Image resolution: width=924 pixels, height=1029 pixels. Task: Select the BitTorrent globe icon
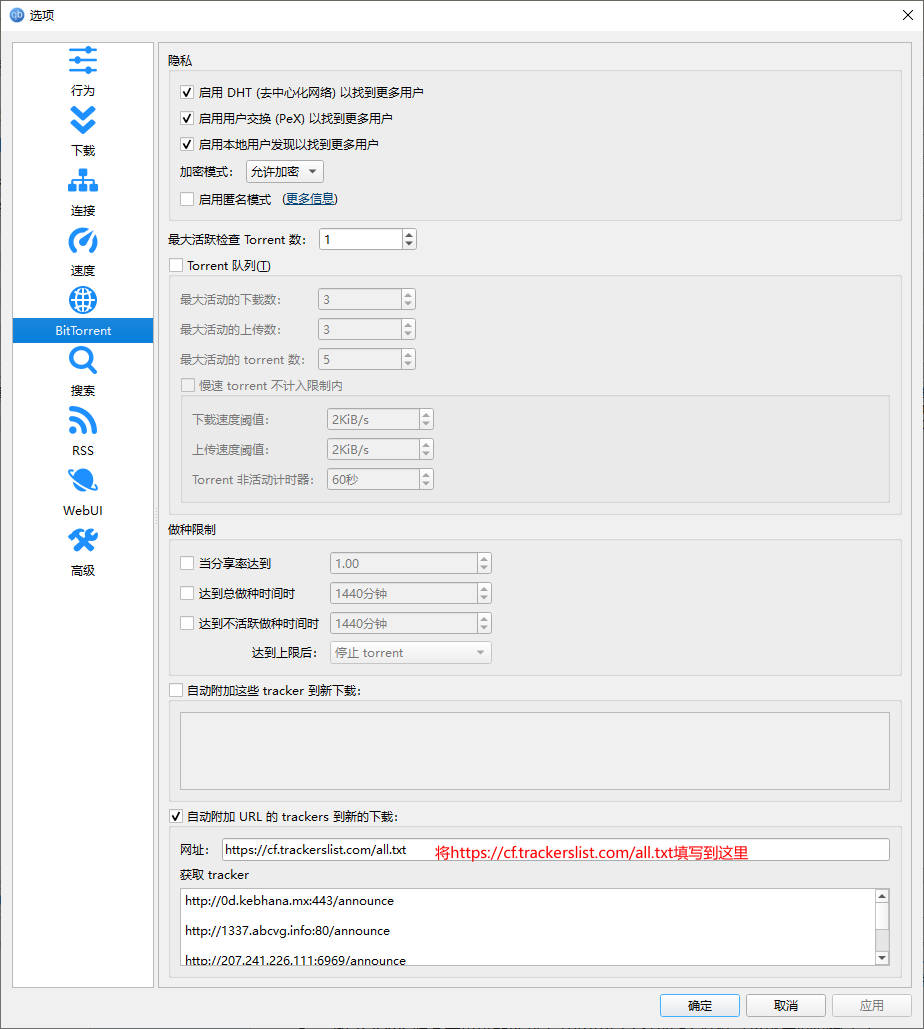[83, 300]
